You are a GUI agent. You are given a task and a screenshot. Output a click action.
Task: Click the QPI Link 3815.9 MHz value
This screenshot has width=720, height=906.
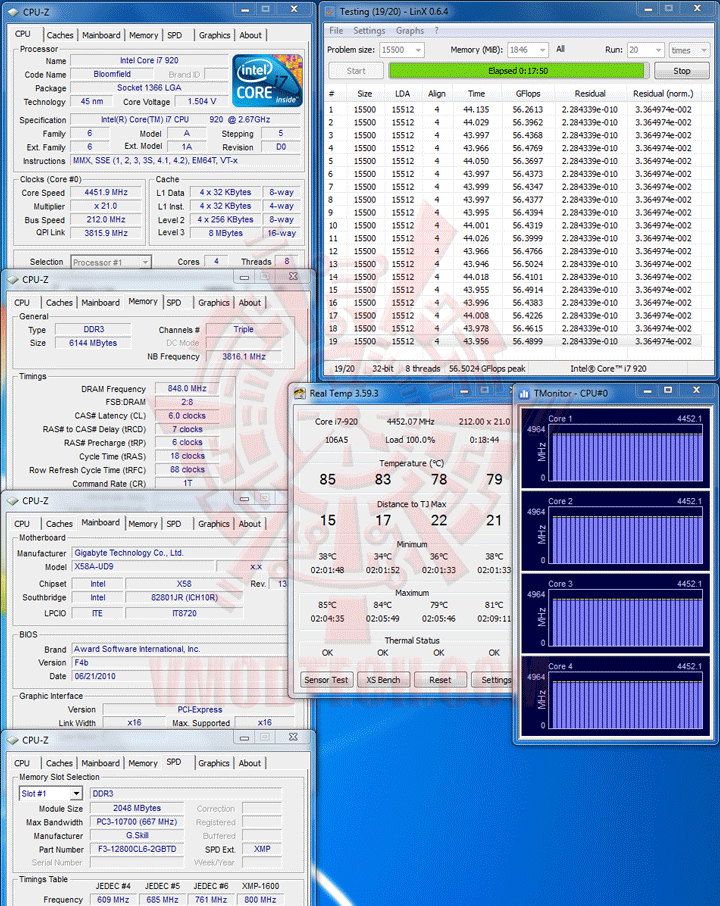tap(106, 233)
